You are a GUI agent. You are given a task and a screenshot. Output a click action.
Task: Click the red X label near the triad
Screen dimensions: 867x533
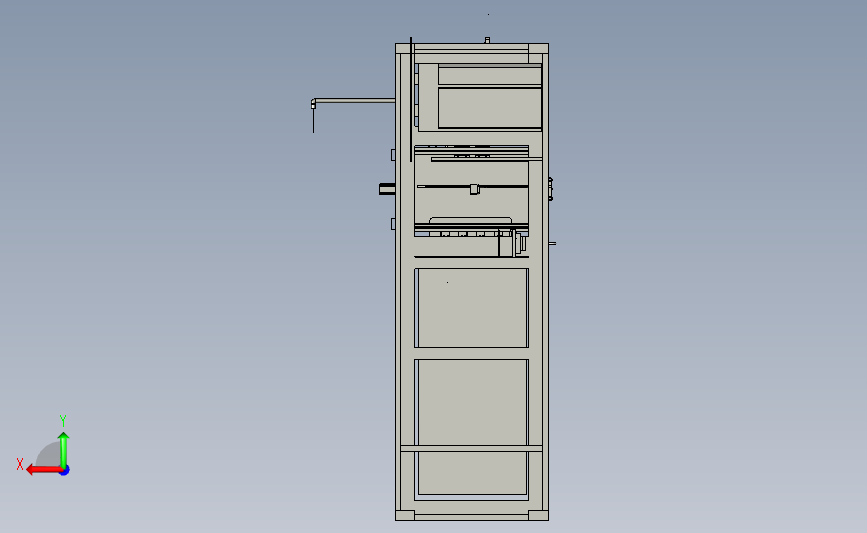click(20, 464)
